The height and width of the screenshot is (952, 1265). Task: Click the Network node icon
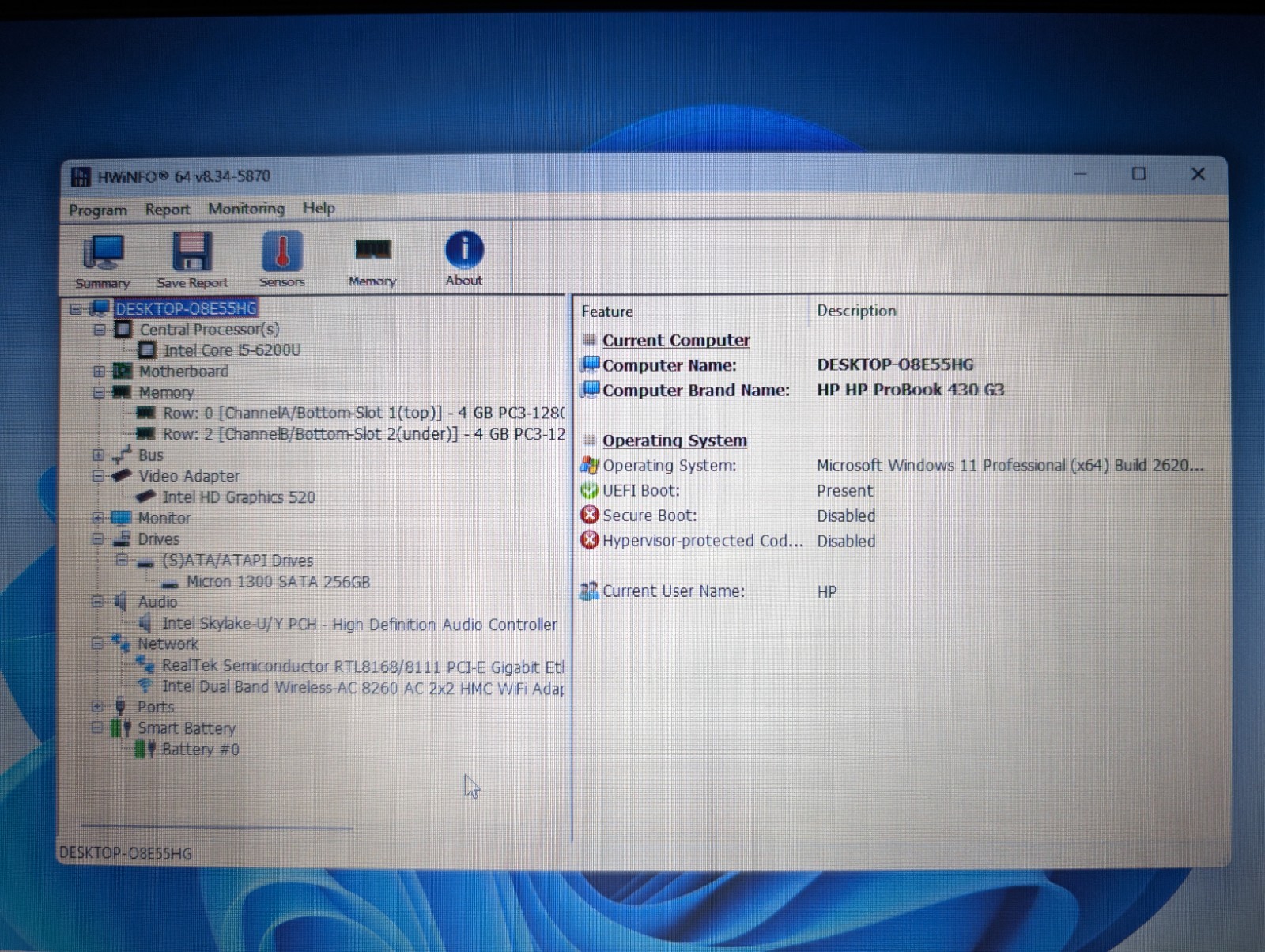(x=121, y=643)
